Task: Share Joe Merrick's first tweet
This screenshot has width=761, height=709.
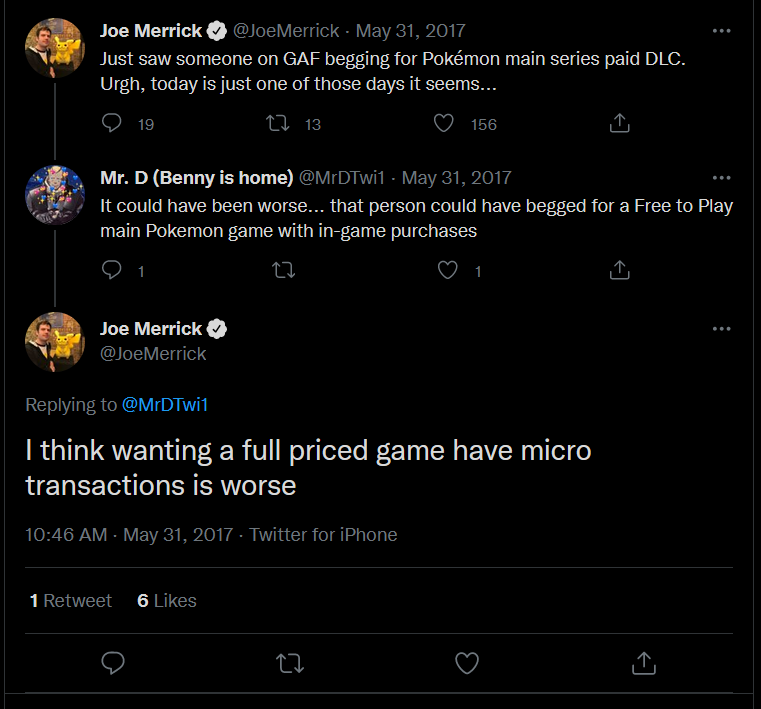Action: (x=619, y=123)
